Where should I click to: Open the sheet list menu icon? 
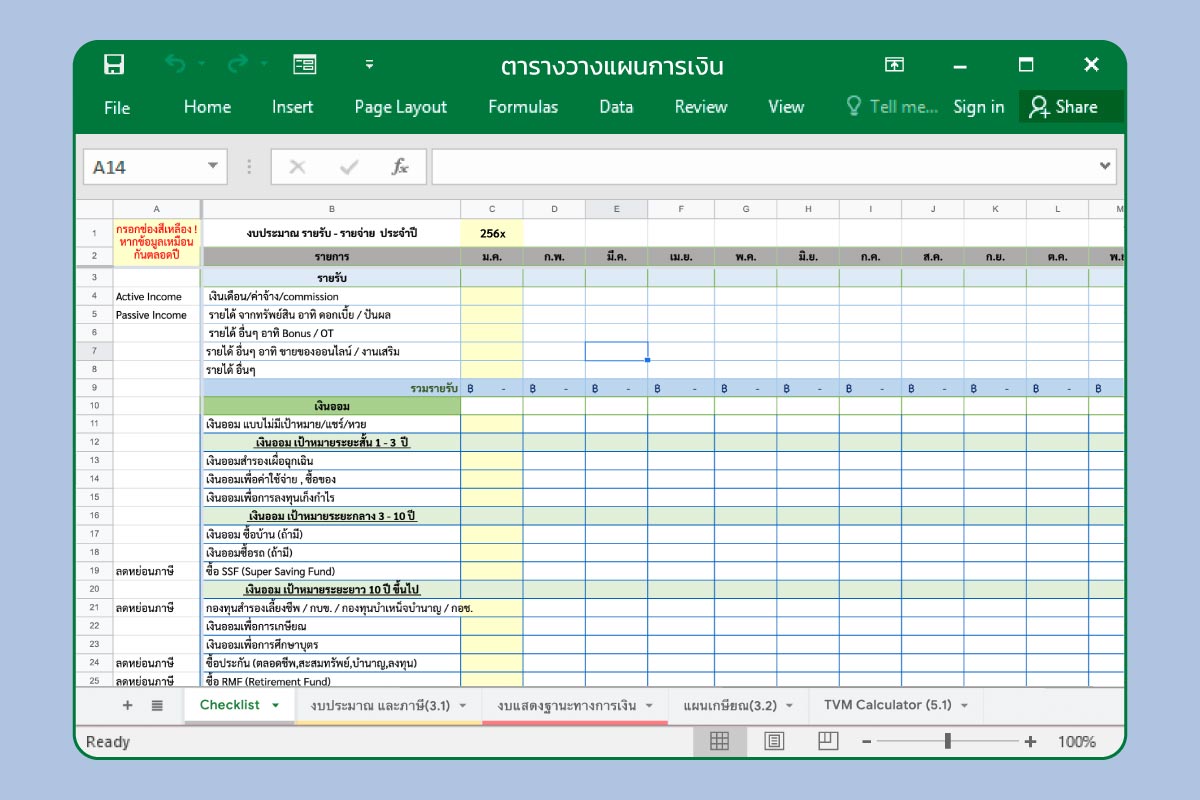(157, 705)
